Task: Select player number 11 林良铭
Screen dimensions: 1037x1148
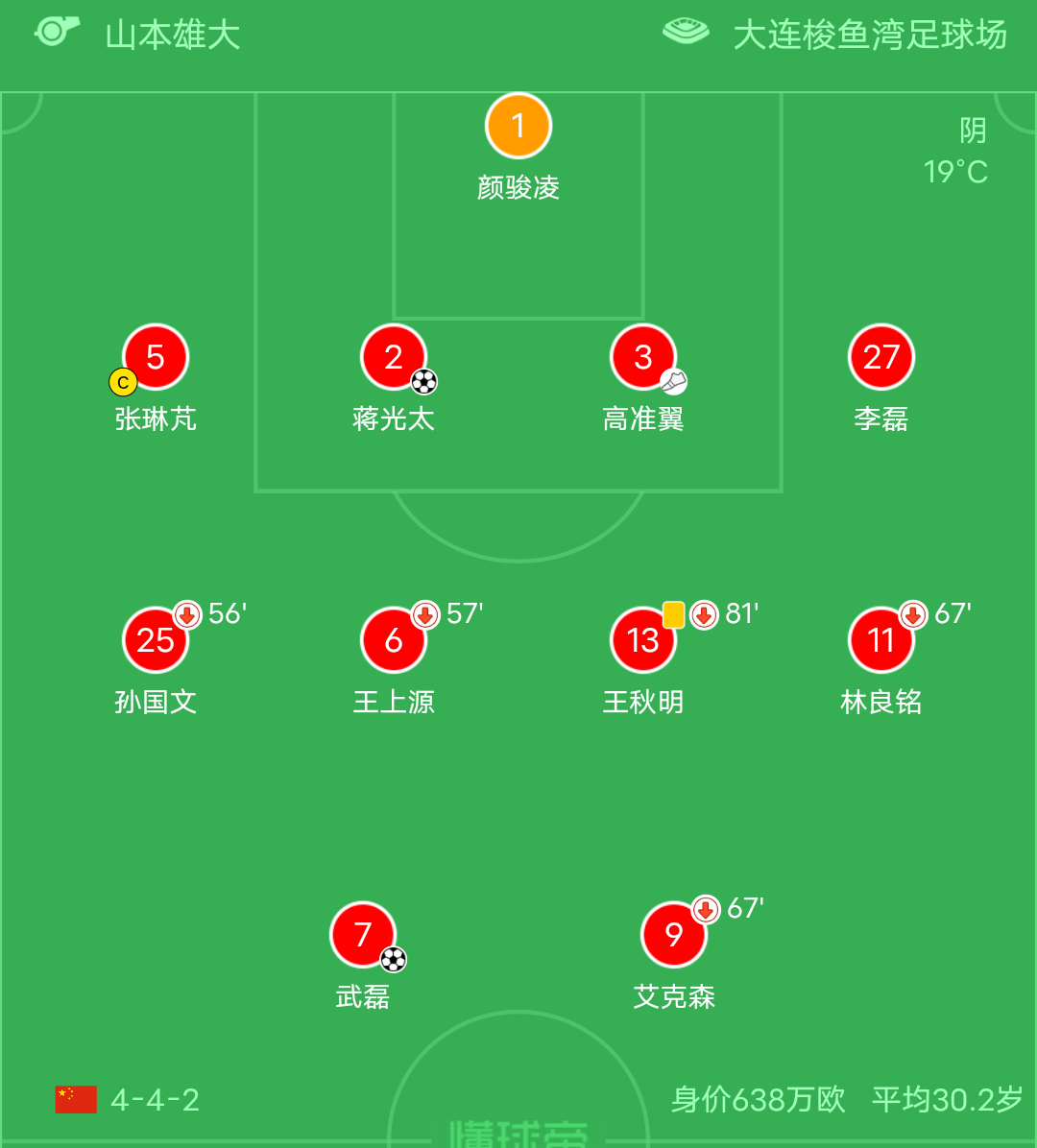Action: tap(881, 640)
